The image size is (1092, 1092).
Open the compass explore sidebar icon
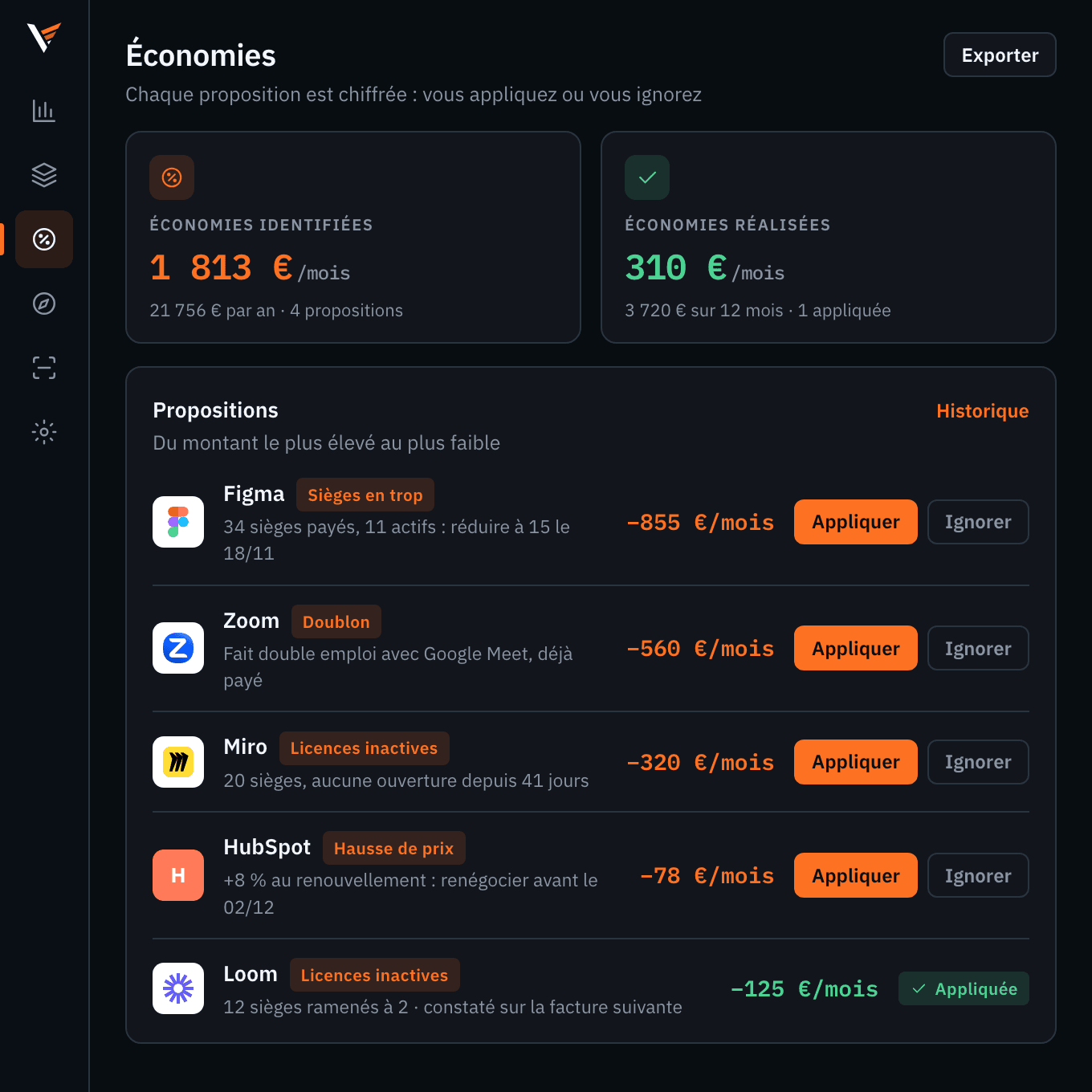tap(44, 304)
